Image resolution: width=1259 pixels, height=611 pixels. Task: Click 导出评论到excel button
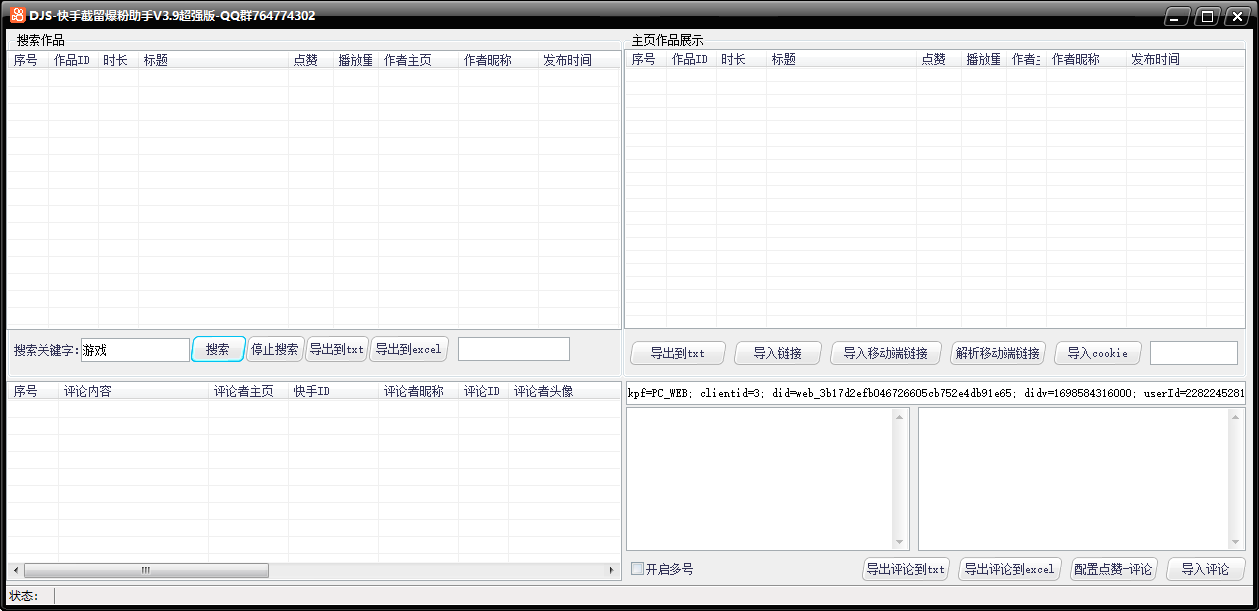1008,569
